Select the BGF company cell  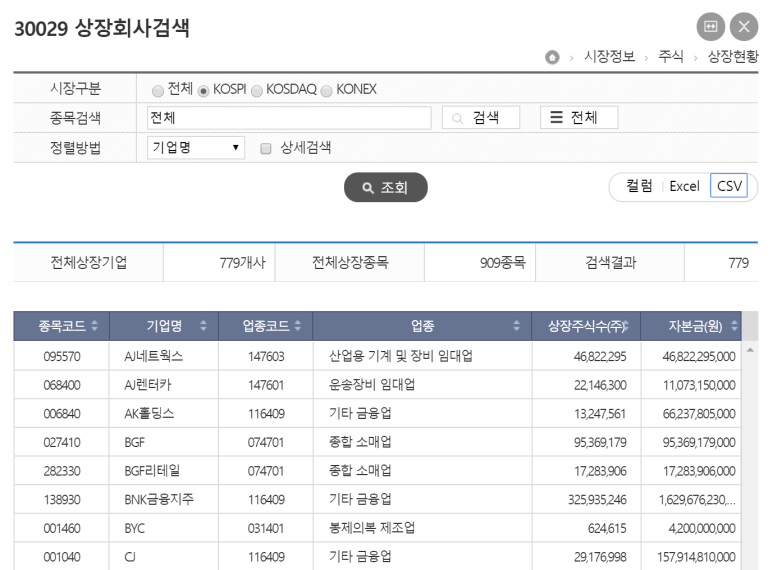click(x=135, y=442)
